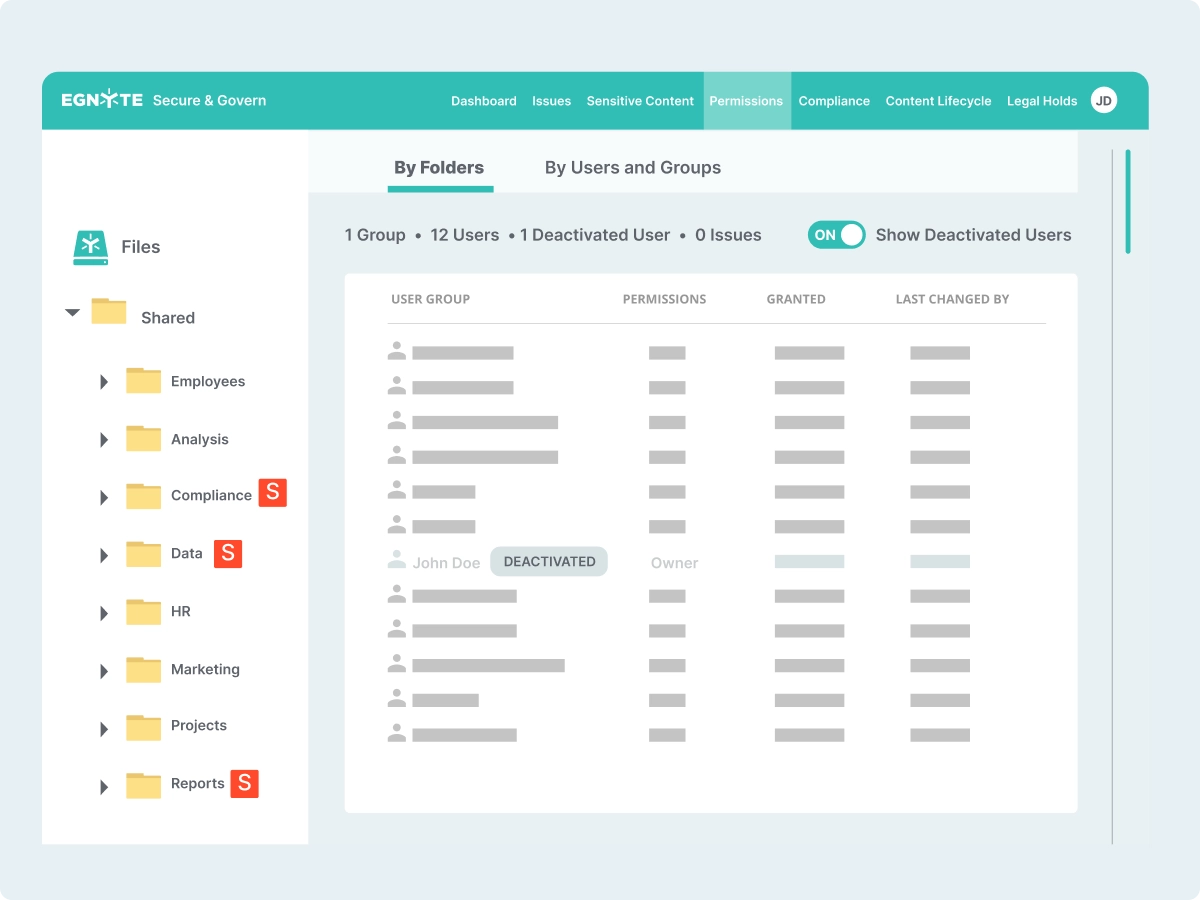Click the Shared folder icon
The height and width of the screenshot is (900, 1200).
[x=108, y=312]
